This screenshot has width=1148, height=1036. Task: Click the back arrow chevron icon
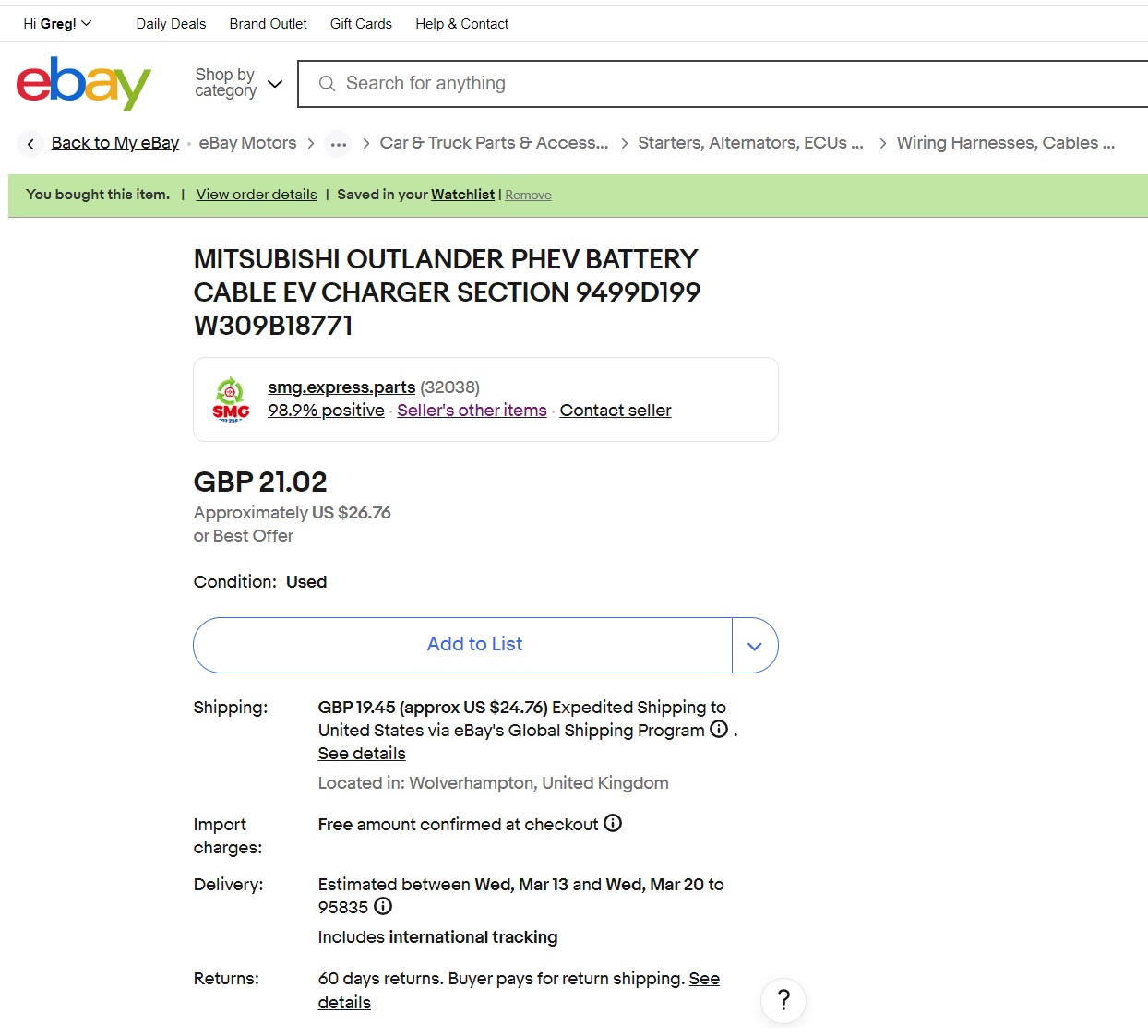pyautogui.click(x=30, y=144)
